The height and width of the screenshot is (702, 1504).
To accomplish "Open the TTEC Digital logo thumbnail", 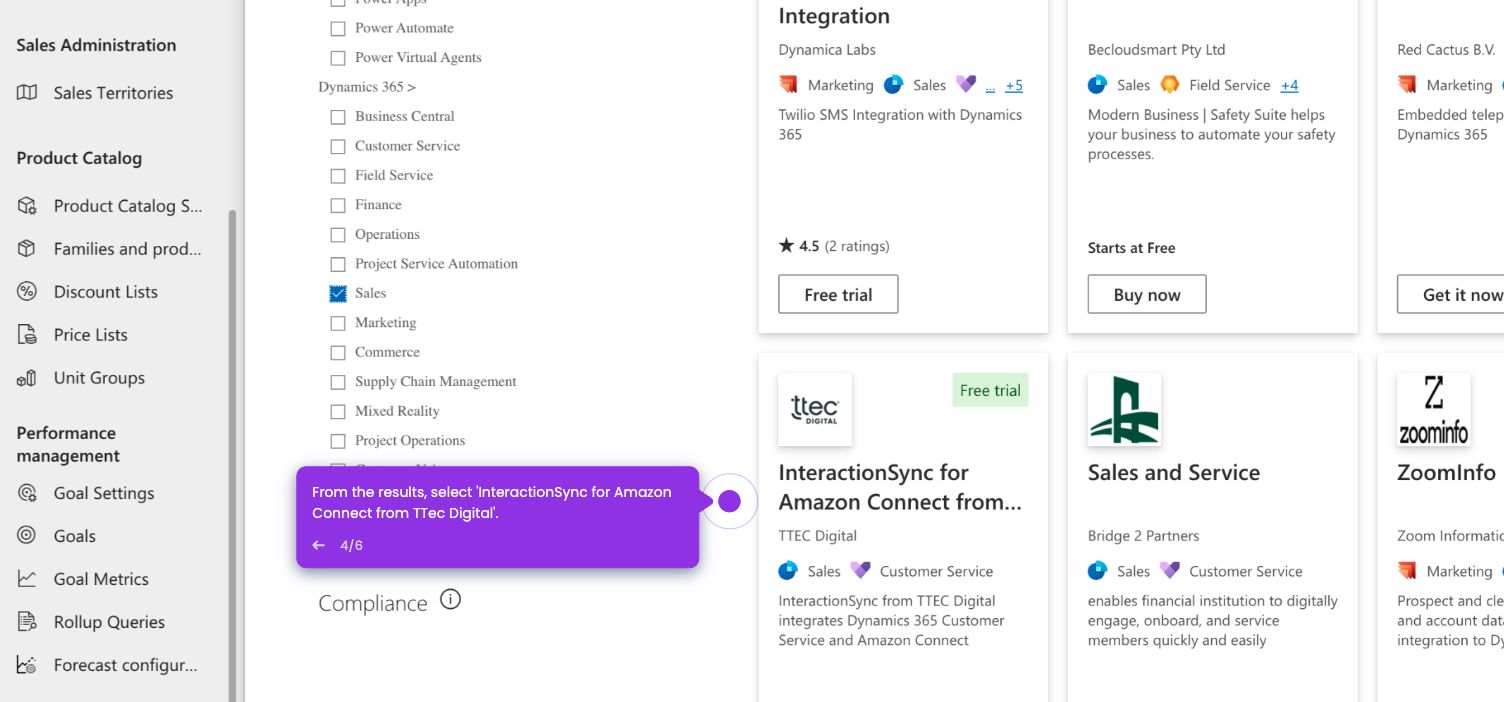I will pyautogui.click(x=815, y=410).
